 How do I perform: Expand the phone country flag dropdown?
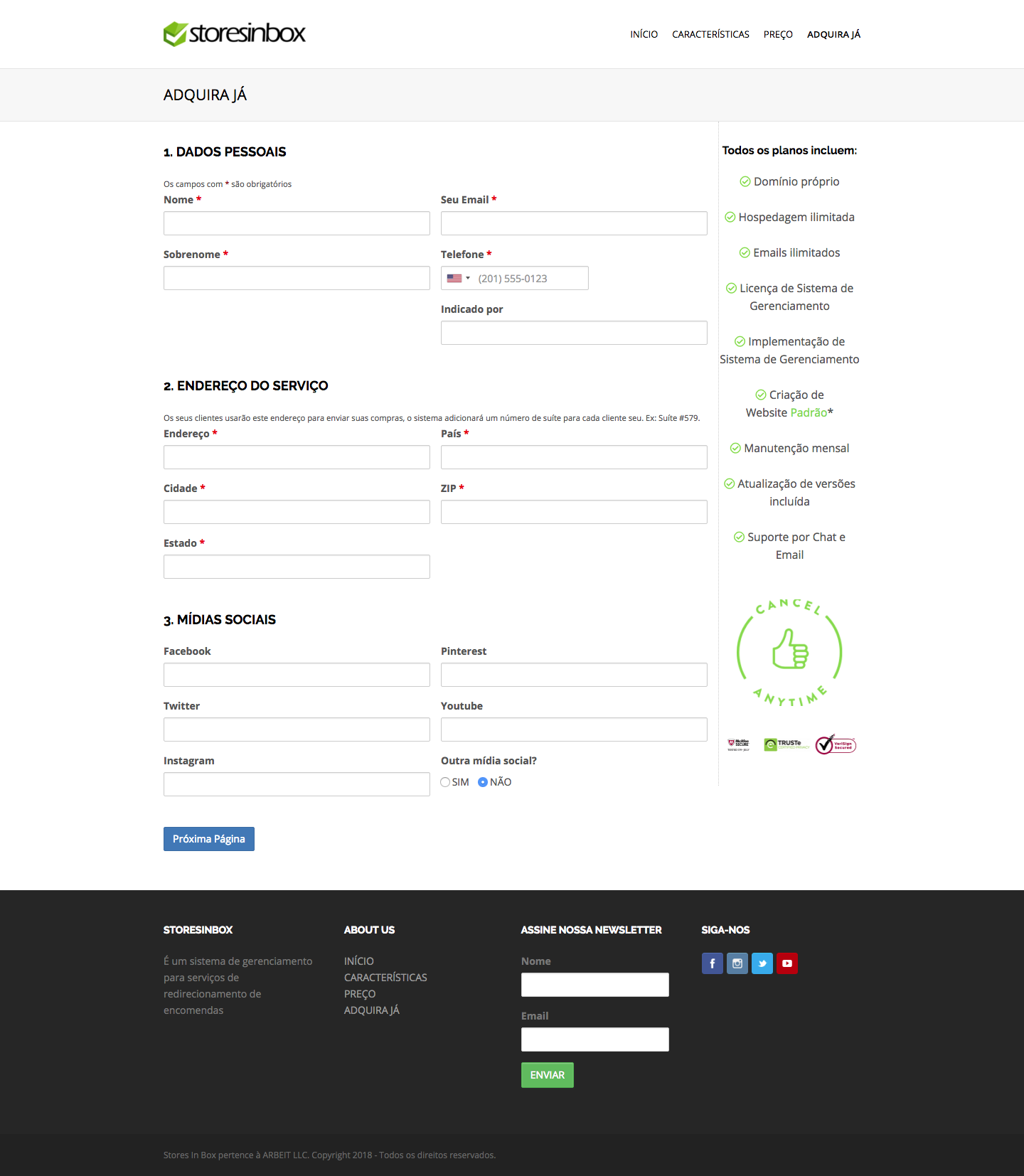click(x=458, y=278)
